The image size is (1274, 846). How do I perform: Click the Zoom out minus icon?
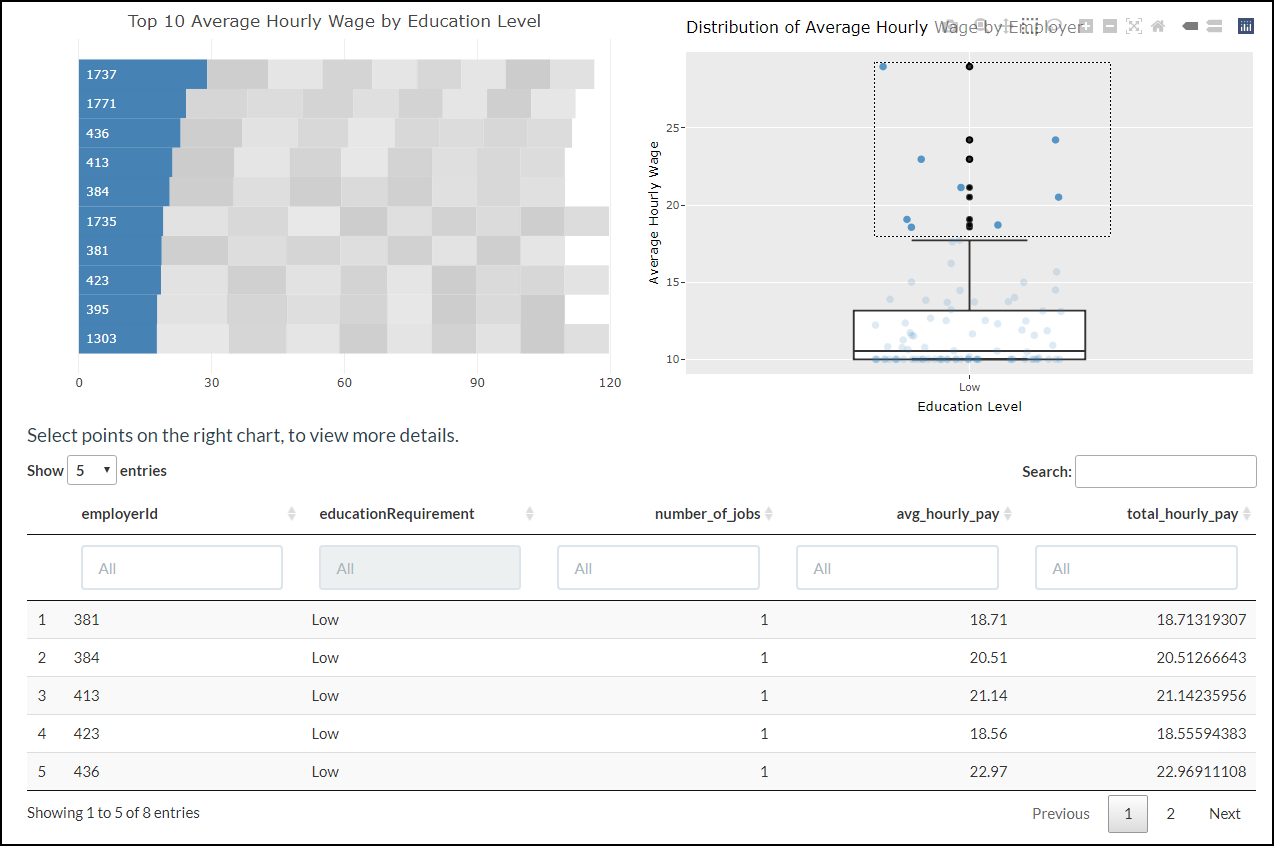click(1110, 27)
